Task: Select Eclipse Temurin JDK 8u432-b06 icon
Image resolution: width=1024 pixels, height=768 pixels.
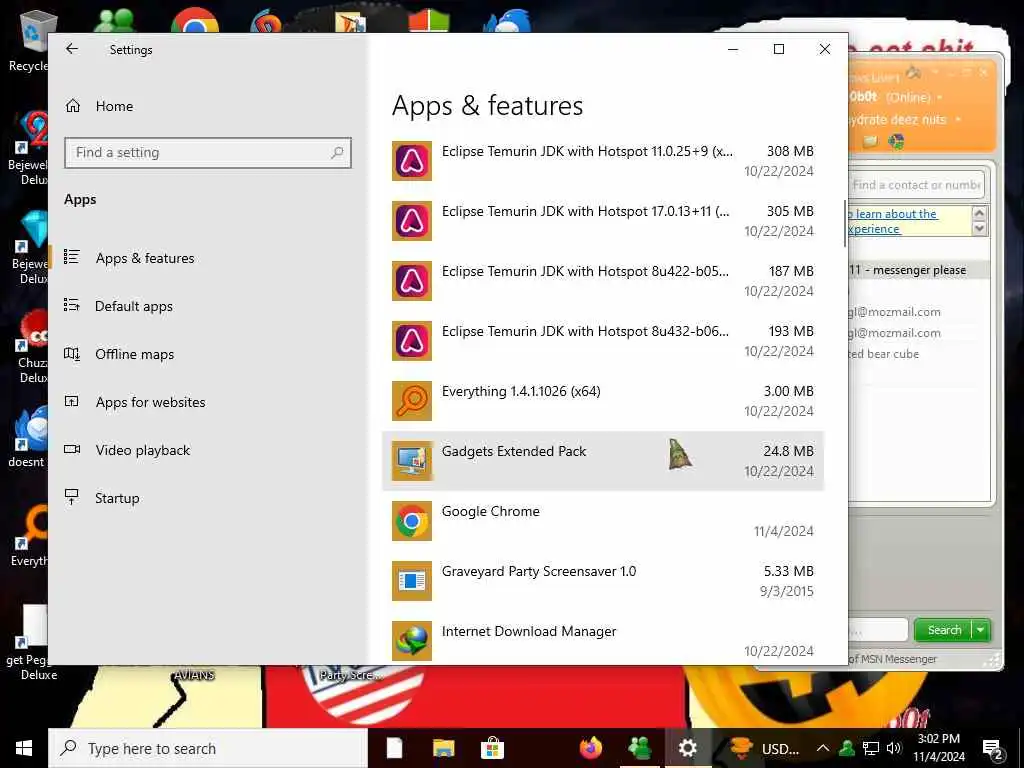Action: click(x=411, y=341)
